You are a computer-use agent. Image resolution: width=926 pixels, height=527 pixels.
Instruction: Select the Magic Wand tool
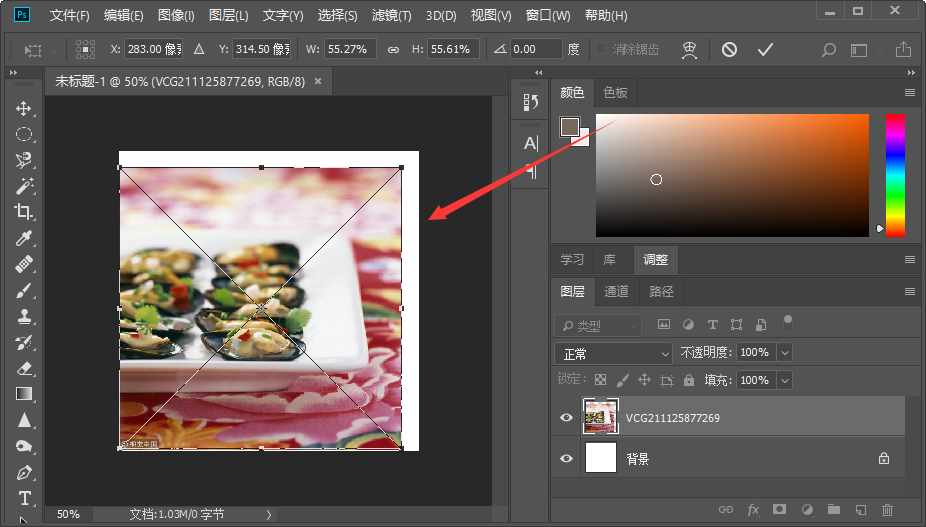coord(24,186)
